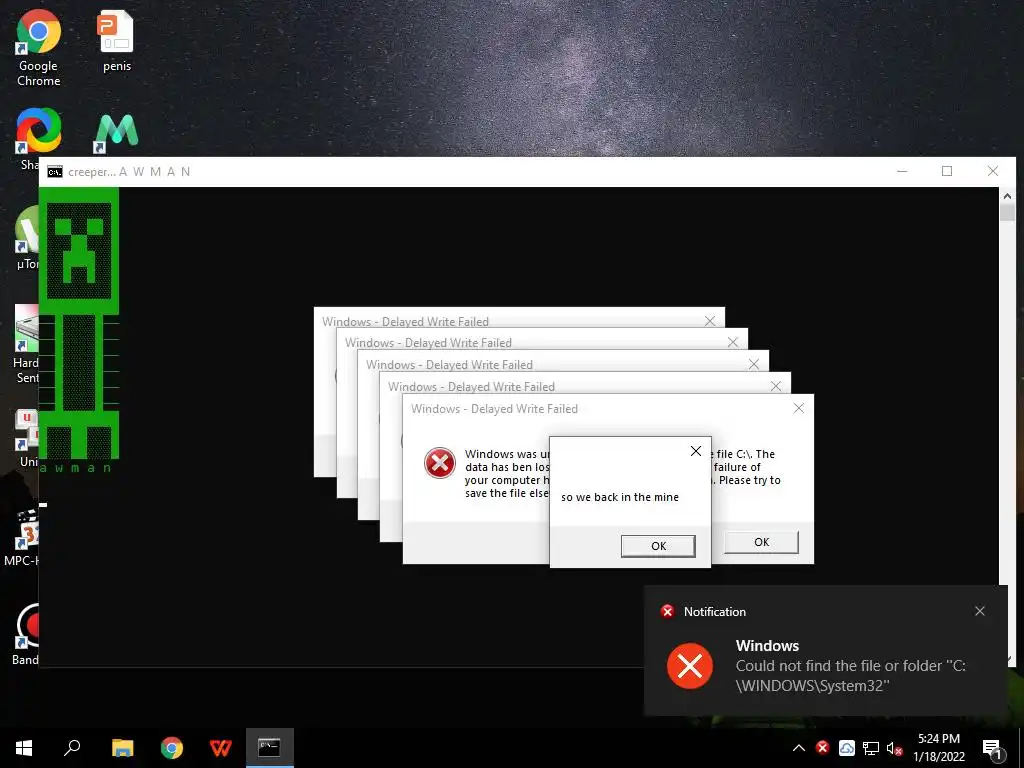Open File Explorer from taskbar
Screen dimensions: 1024x768
tap(122, 748)
